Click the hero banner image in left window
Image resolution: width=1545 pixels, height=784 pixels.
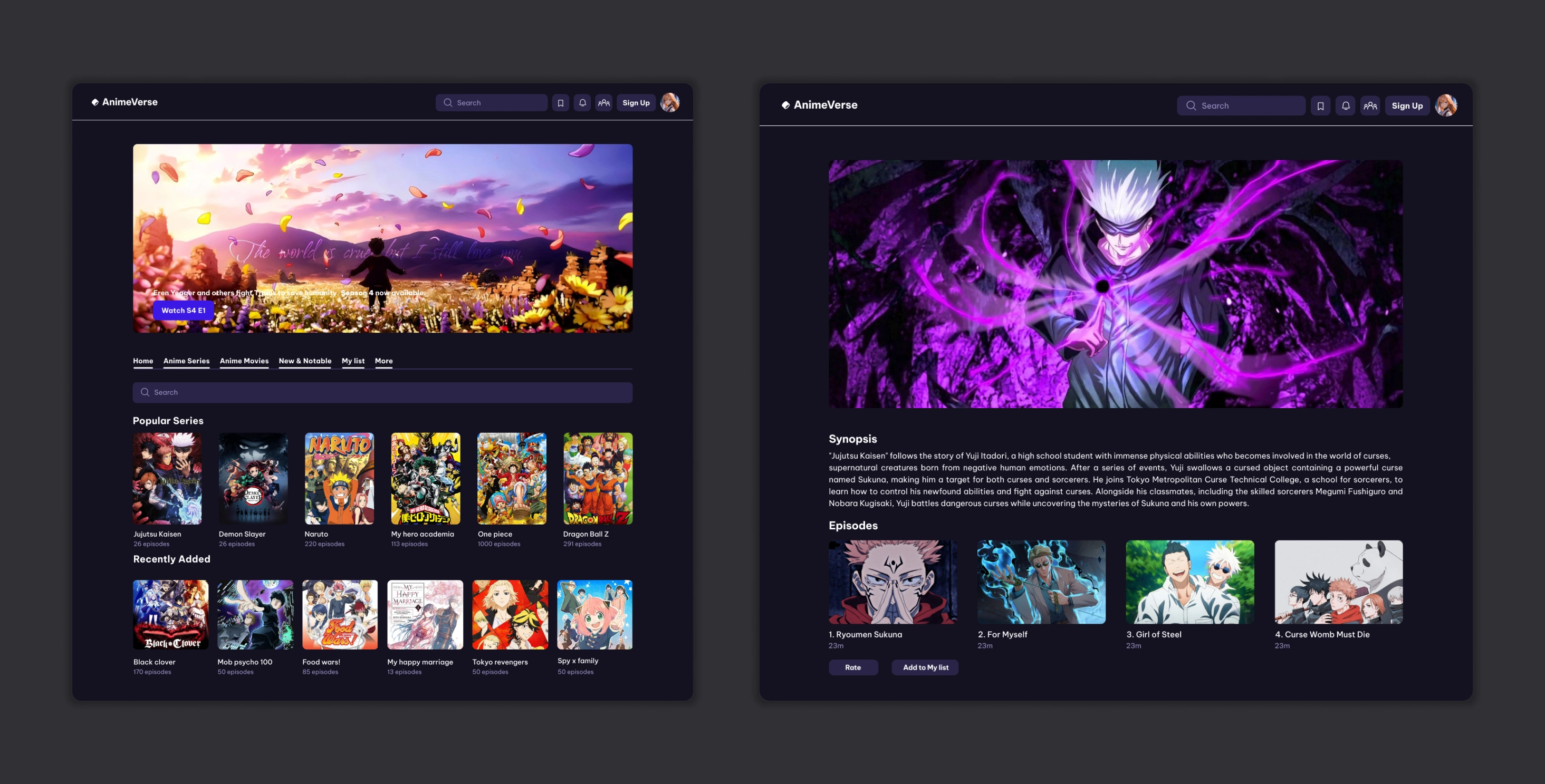[382, 238]
